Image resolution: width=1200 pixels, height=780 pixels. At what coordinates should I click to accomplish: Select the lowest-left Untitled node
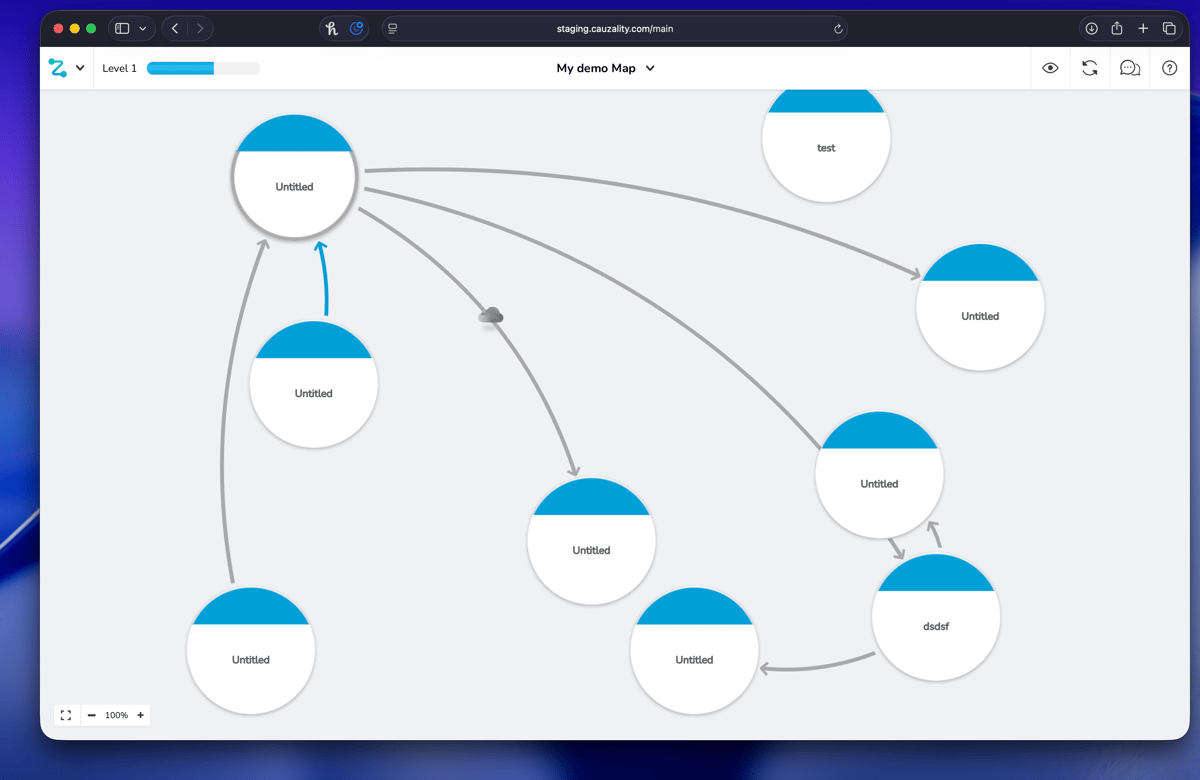(251, 651)
